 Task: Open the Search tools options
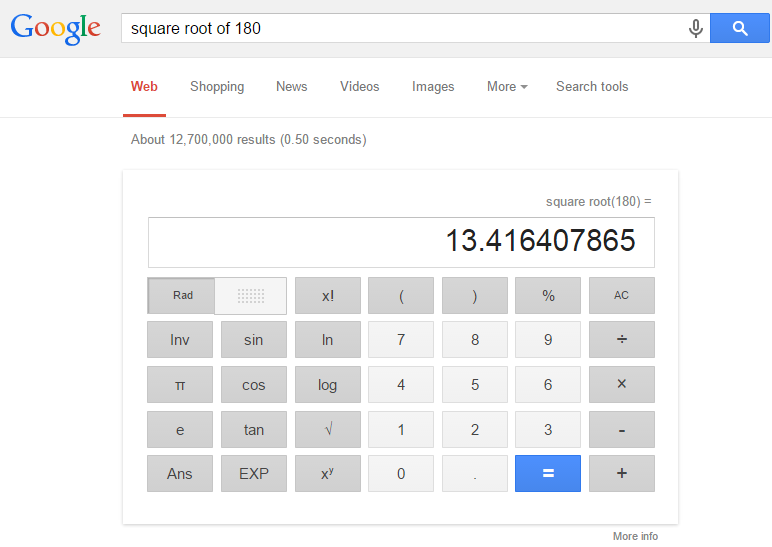[592, 87]
